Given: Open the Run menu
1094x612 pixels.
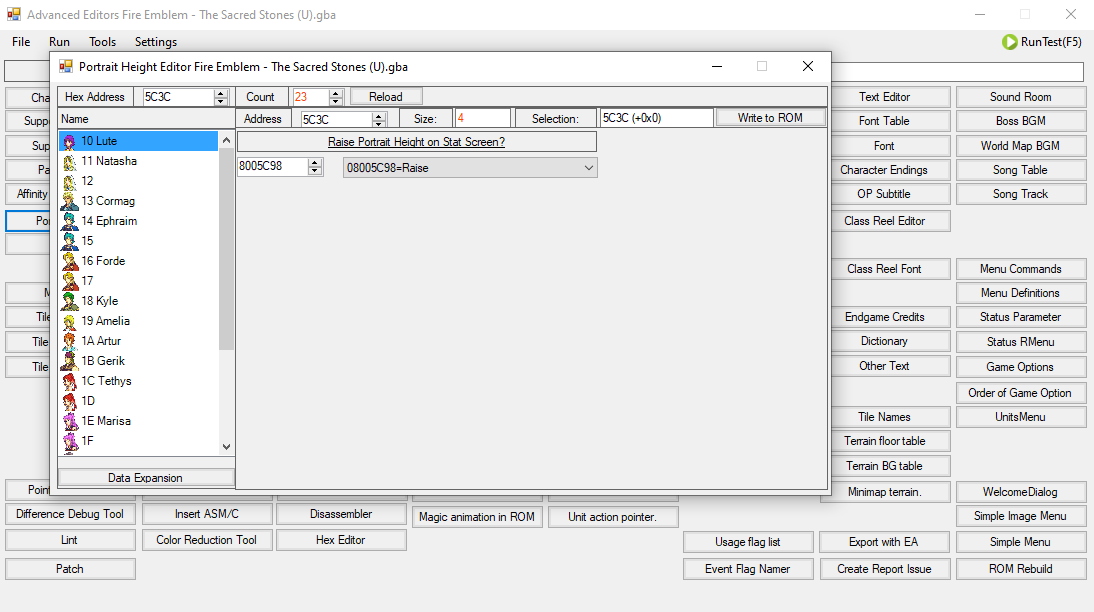Looking at the screenshot, I should coord(59,42).
